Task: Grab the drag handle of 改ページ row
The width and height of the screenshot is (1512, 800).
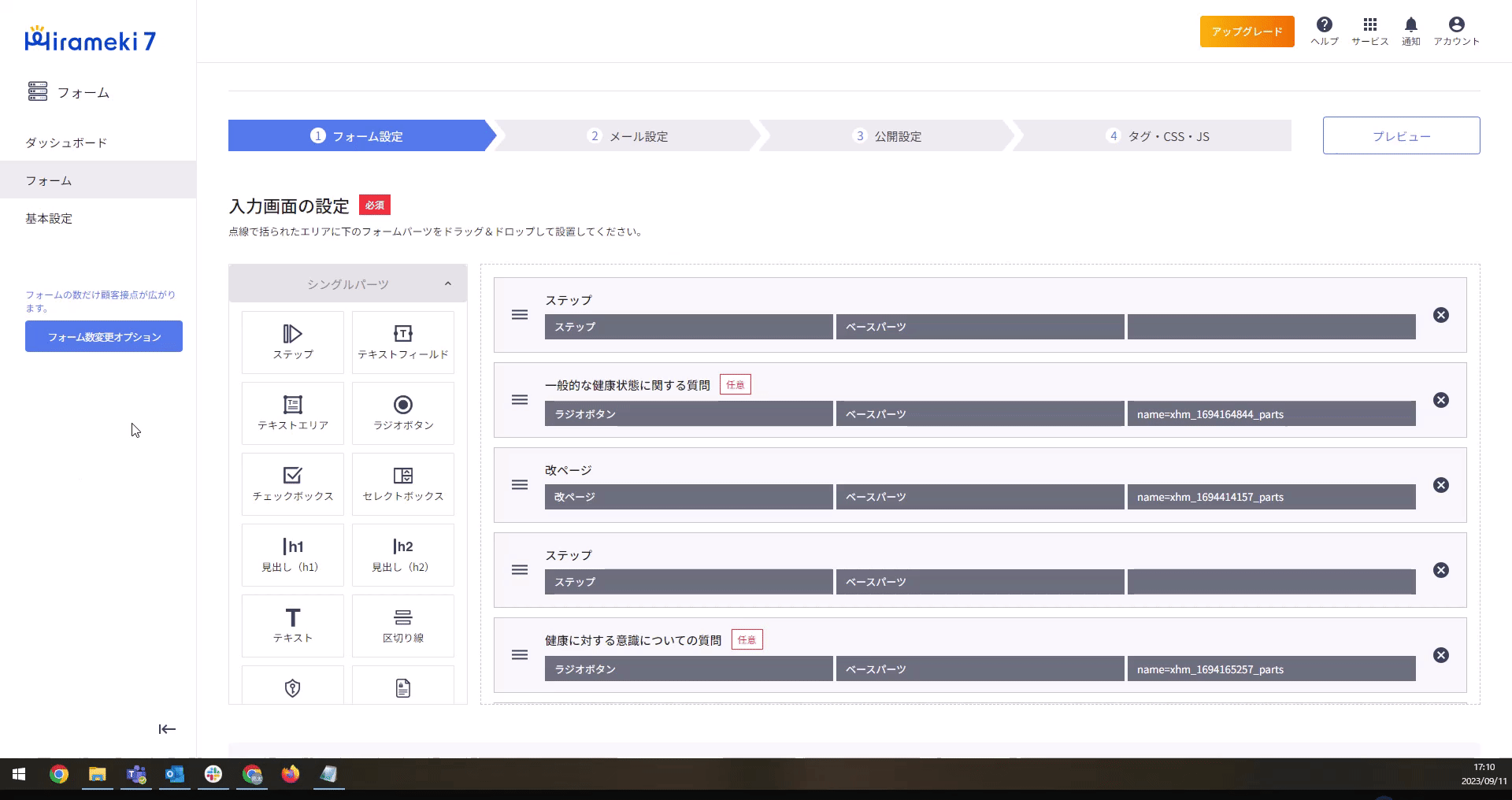Action: (520, 485)
